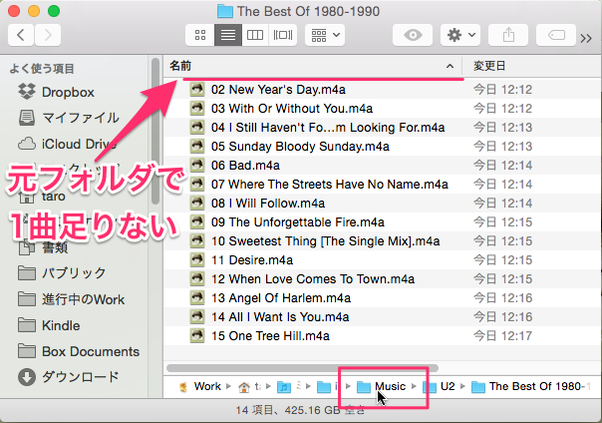Click the Quick Look eye button
This screenshot has width=602, height=423.
click(x=413, y=35)
